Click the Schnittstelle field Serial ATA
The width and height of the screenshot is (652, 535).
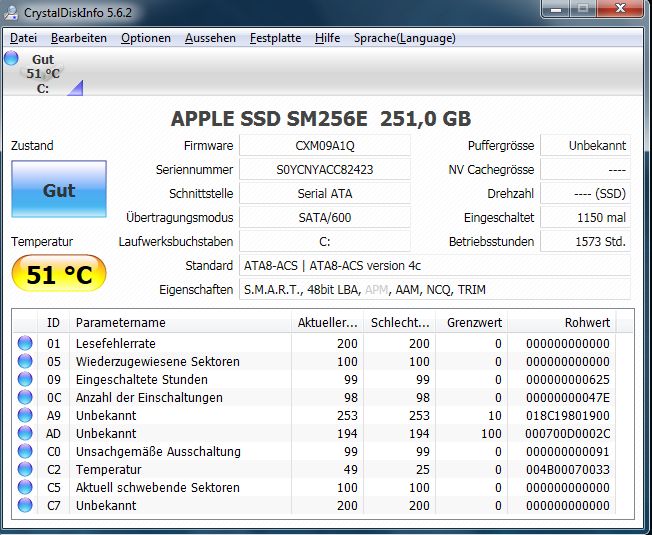click(x=325, y=194)
